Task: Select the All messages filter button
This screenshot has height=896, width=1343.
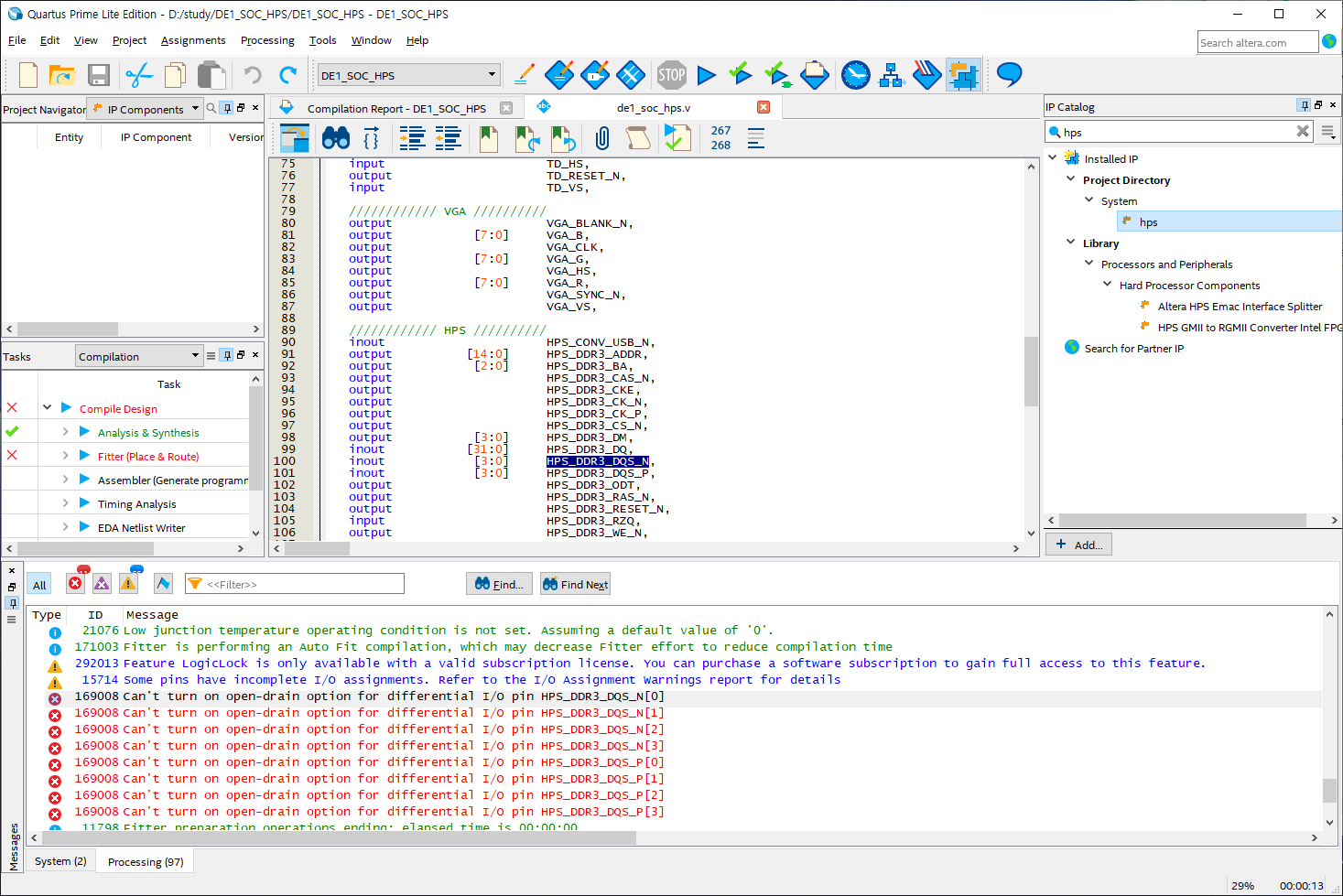Action: point(39,586)
